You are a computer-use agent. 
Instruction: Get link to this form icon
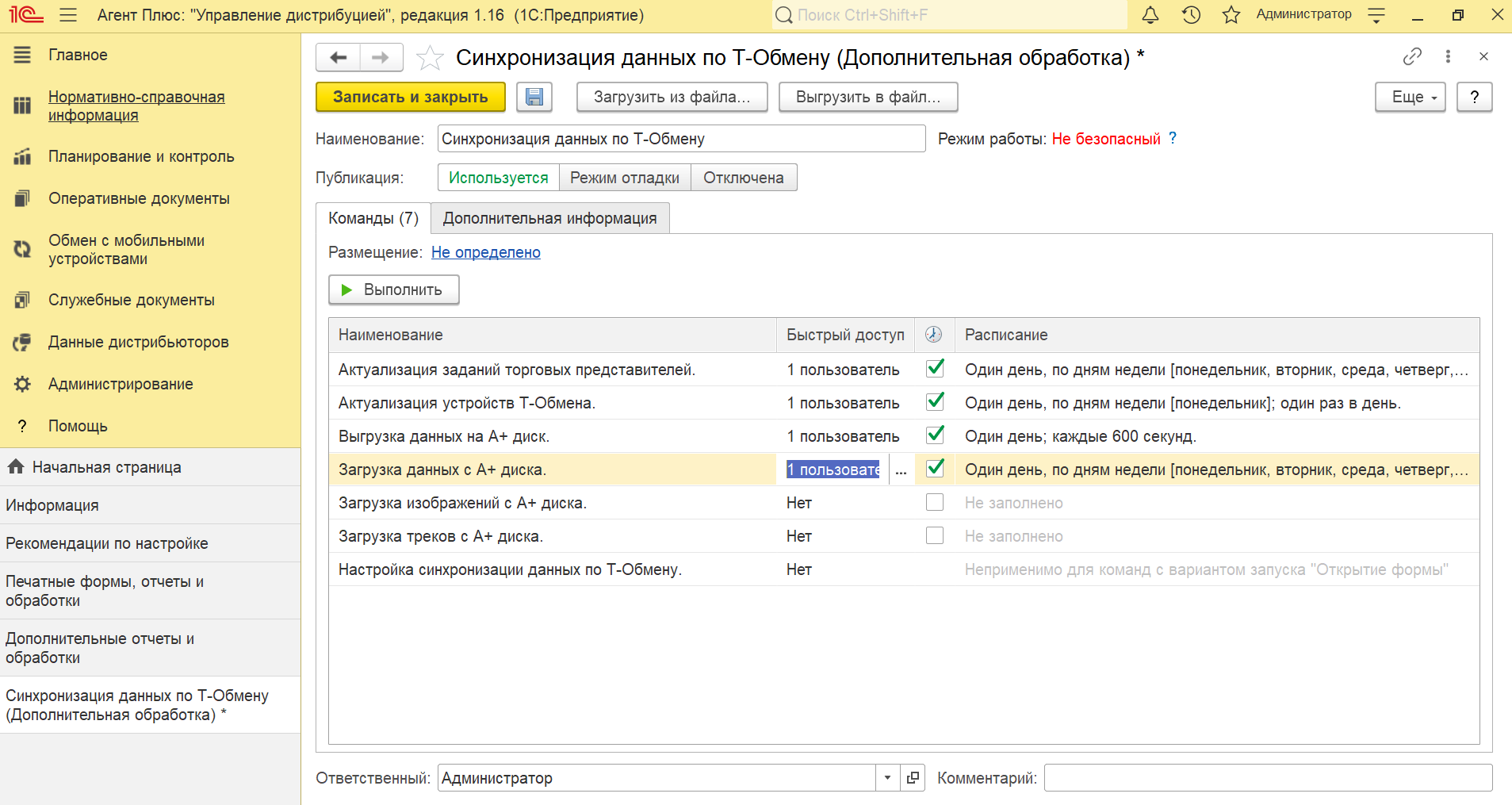pyautogui.click(x=1412, y=56)
